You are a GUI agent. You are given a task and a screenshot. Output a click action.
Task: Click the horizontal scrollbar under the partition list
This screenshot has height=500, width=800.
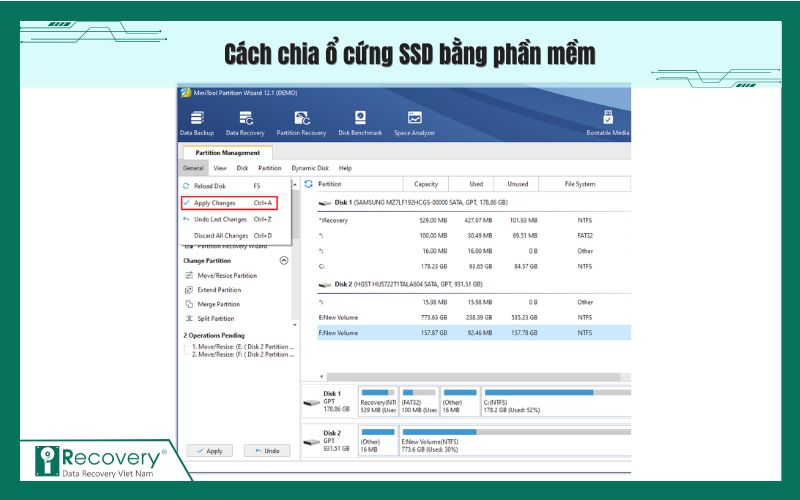click(473, 377)
